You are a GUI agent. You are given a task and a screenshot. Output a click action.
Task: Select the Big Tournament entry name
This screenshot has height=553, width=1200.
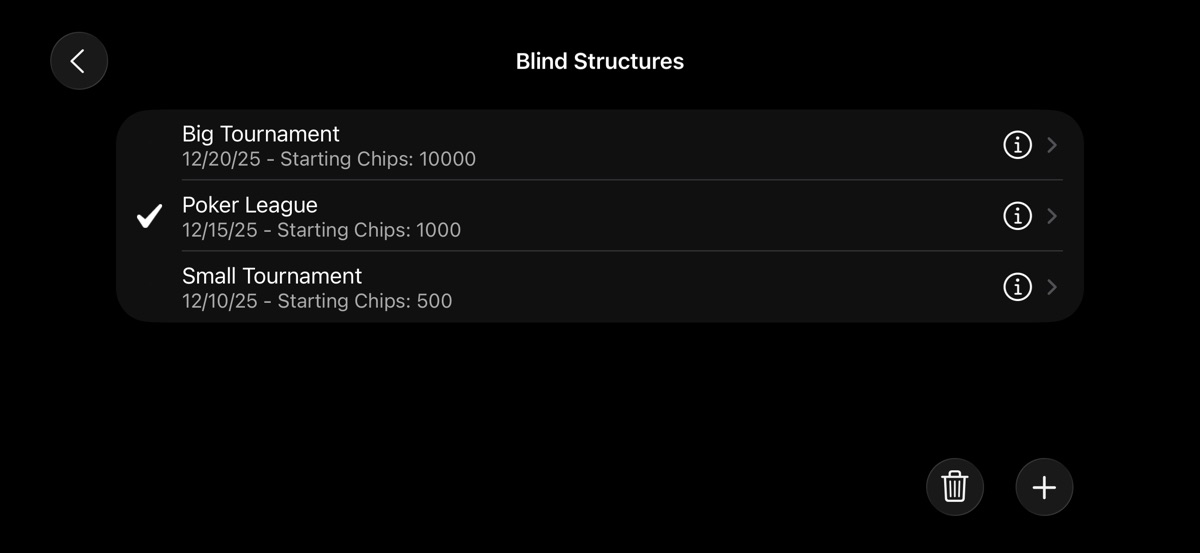261,134
